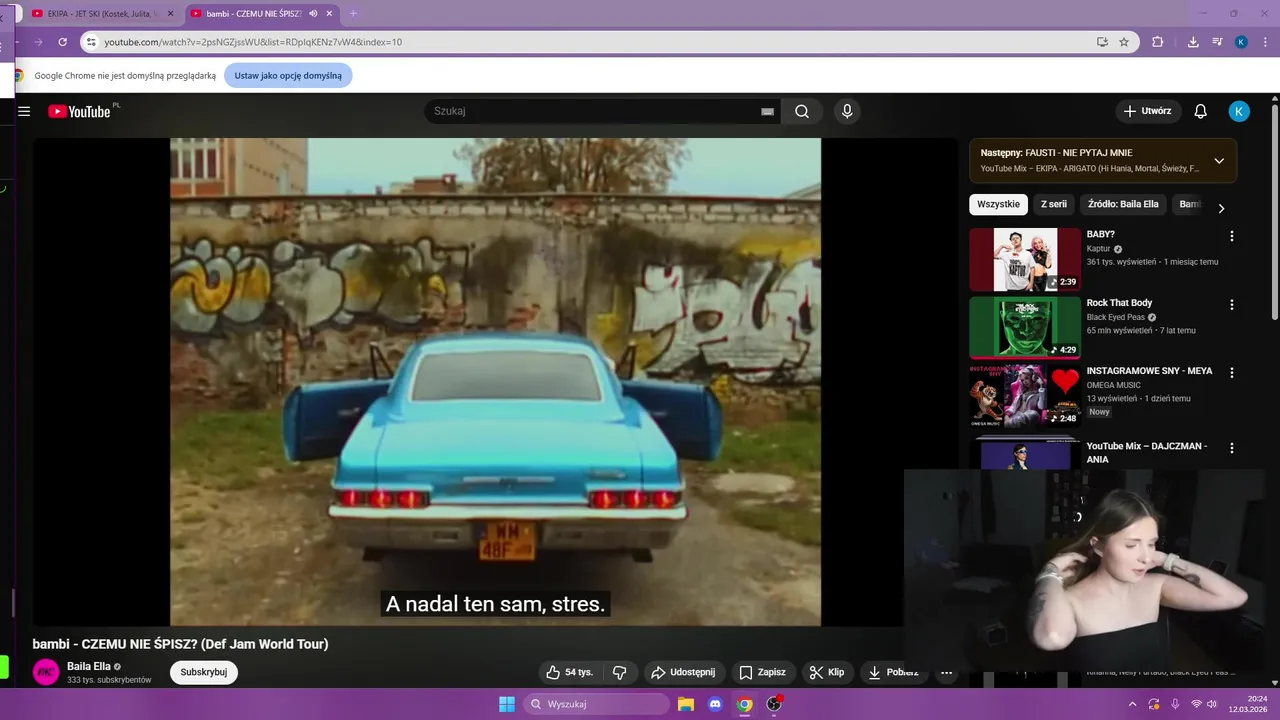This screenshot has height=720, width=1280.
Task: Reload the page in Chrome
Action: [x=62, y=42]
